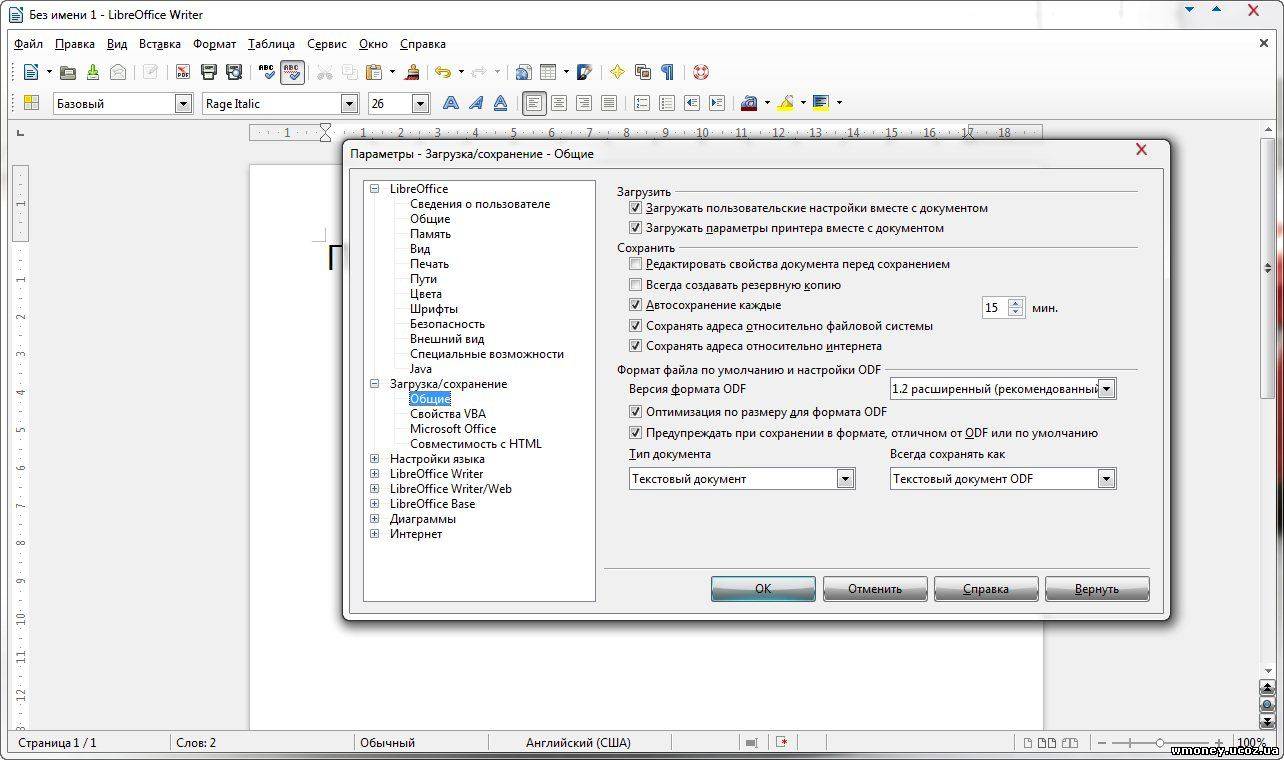Toggle the Auto spellcheck icon
Image resolution: width=1284 pixels, height=760 pixels.
pos(292,72)
